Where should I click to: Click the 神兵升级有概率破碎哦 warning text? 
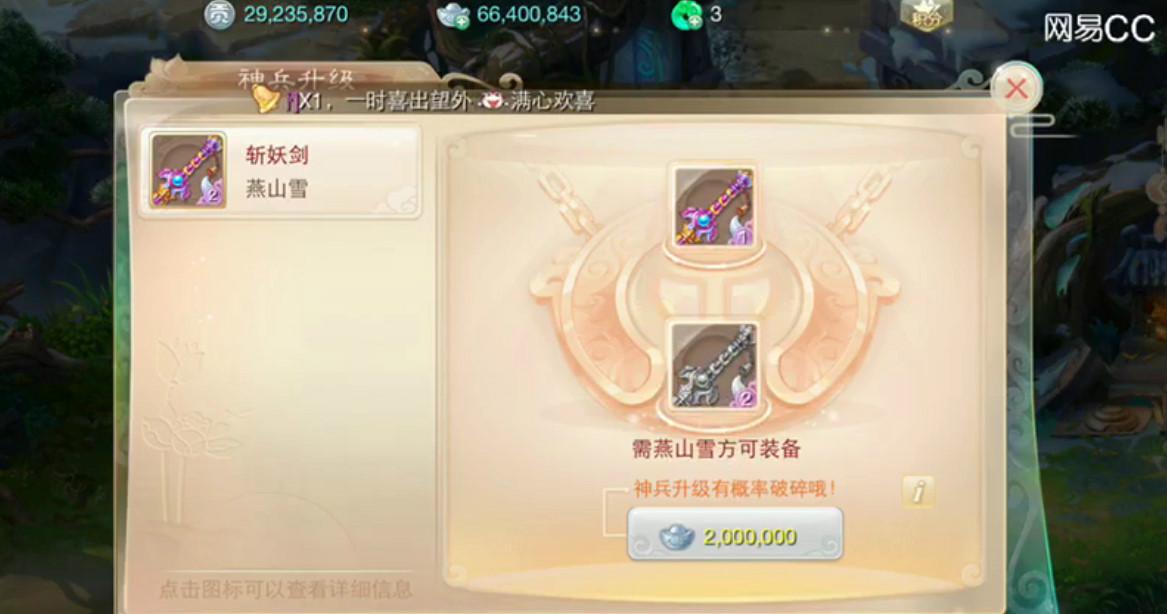pos(735,489)
